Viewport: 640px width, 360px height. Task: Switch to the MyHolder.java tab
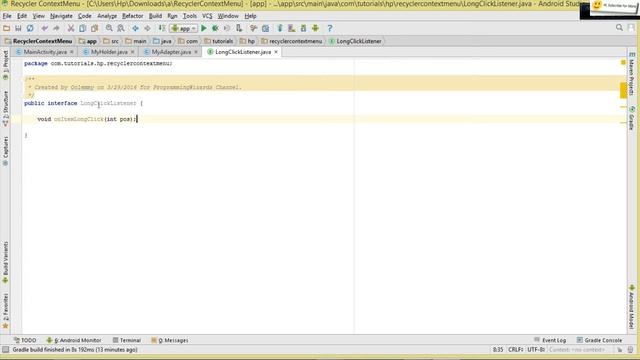109,52
